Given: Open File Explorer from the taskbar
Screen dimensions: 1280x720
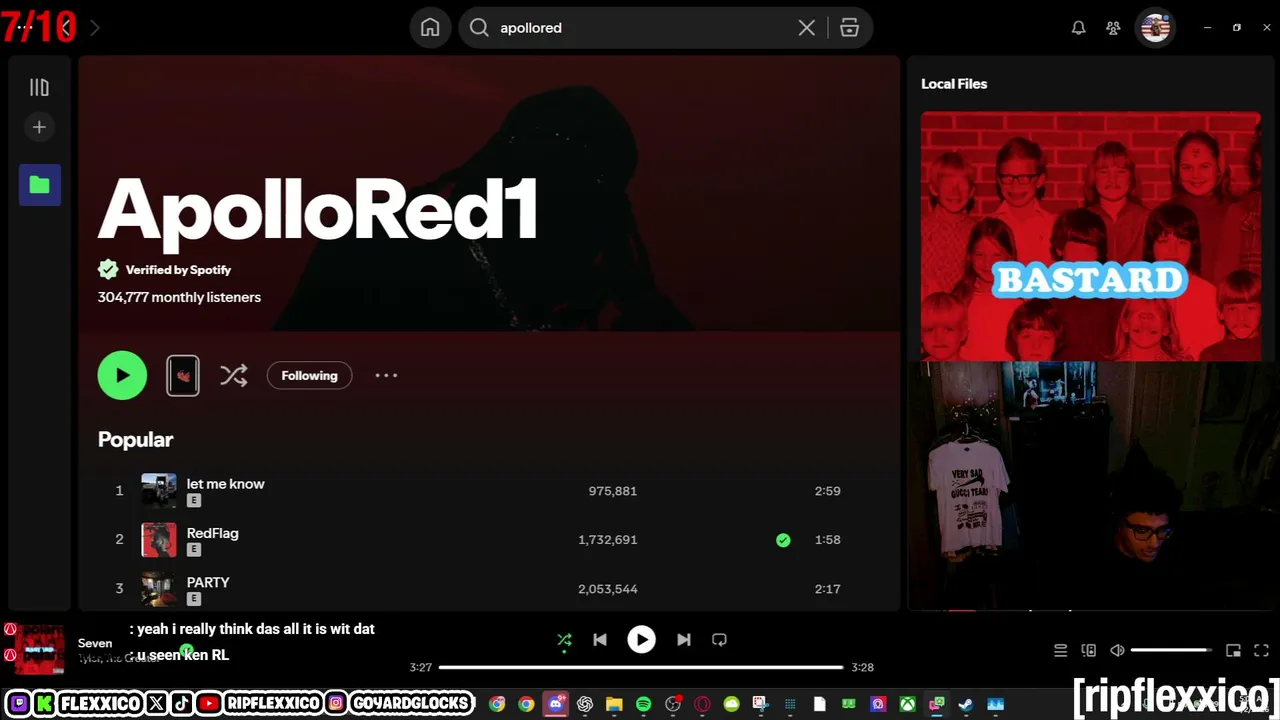Looking at the screenshot, I should click(614, 704).
